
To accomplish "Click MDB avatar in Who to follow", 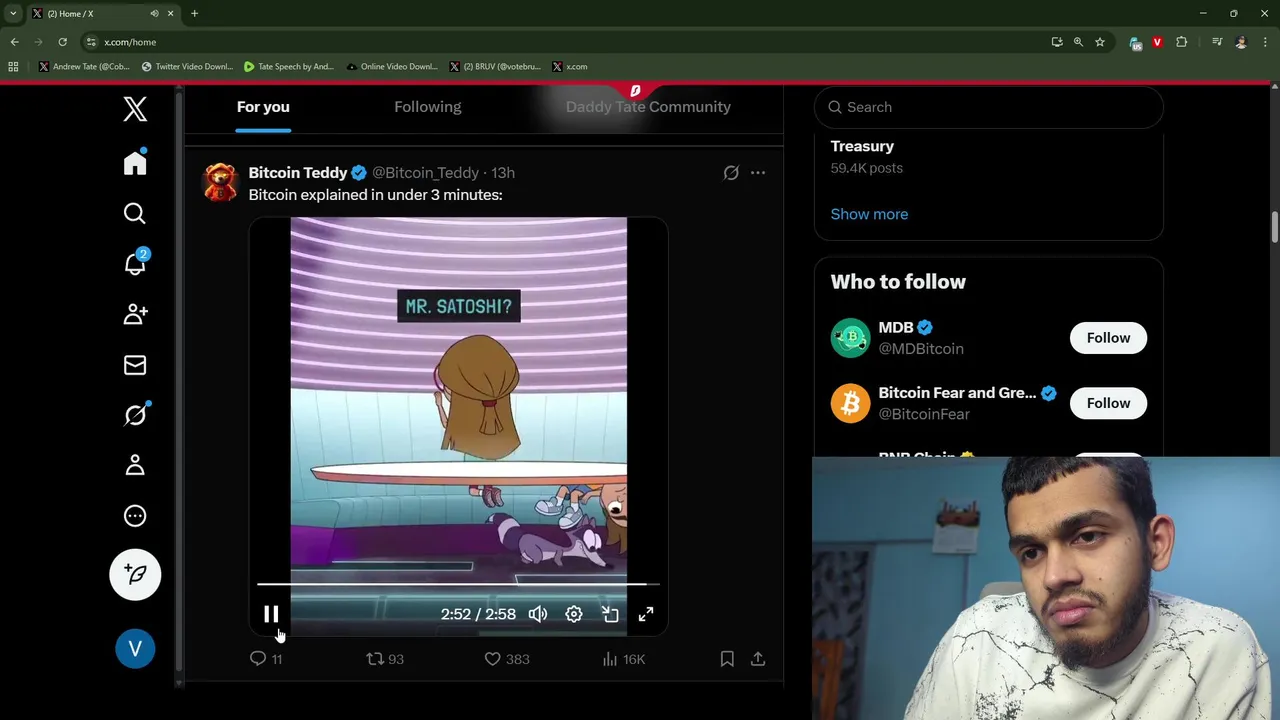I will [850, 338].
